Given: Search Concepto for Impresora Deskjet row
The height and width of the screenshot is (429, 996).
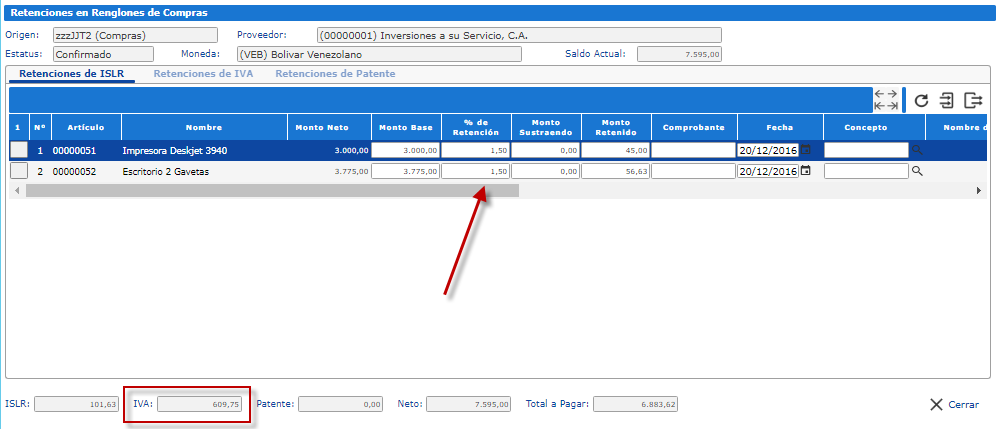Looking at the screenshot, I should (x=917, y=150).
